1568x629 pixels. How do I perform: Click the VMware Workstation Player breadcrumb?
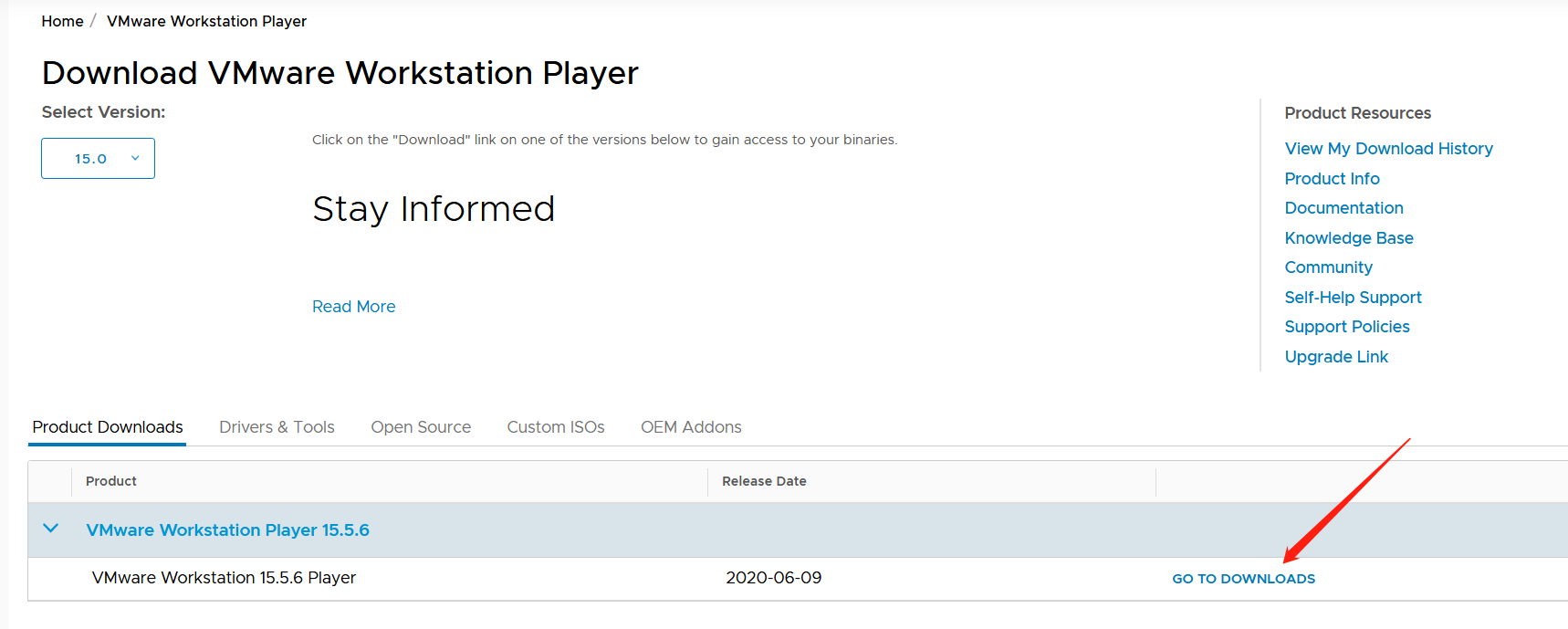click(206, 21)
